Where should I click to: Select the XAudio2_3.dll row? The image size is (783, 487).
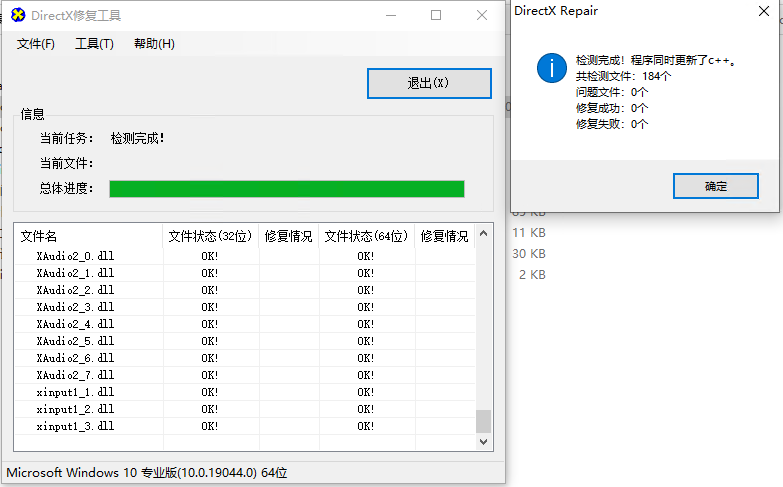[x=245, y=307]
